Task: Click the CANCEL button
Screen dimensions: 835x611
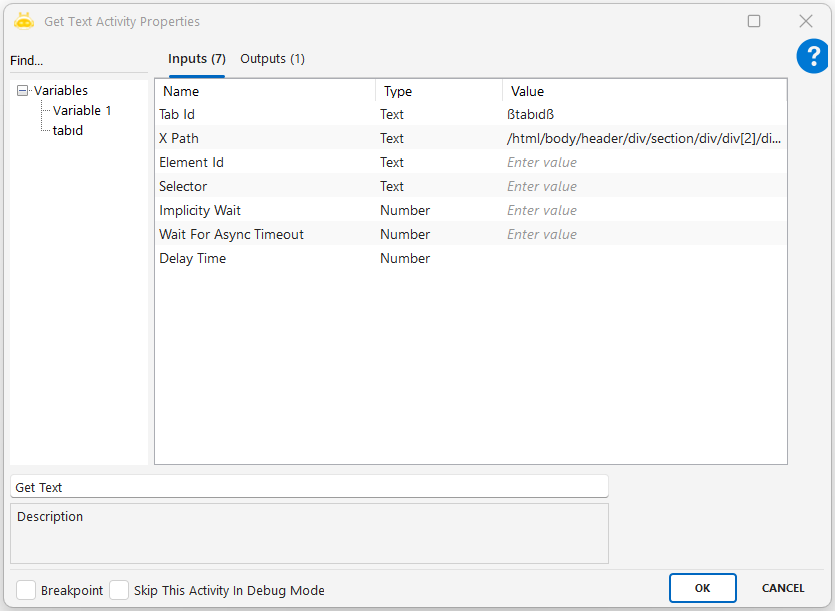Action: 783,588
